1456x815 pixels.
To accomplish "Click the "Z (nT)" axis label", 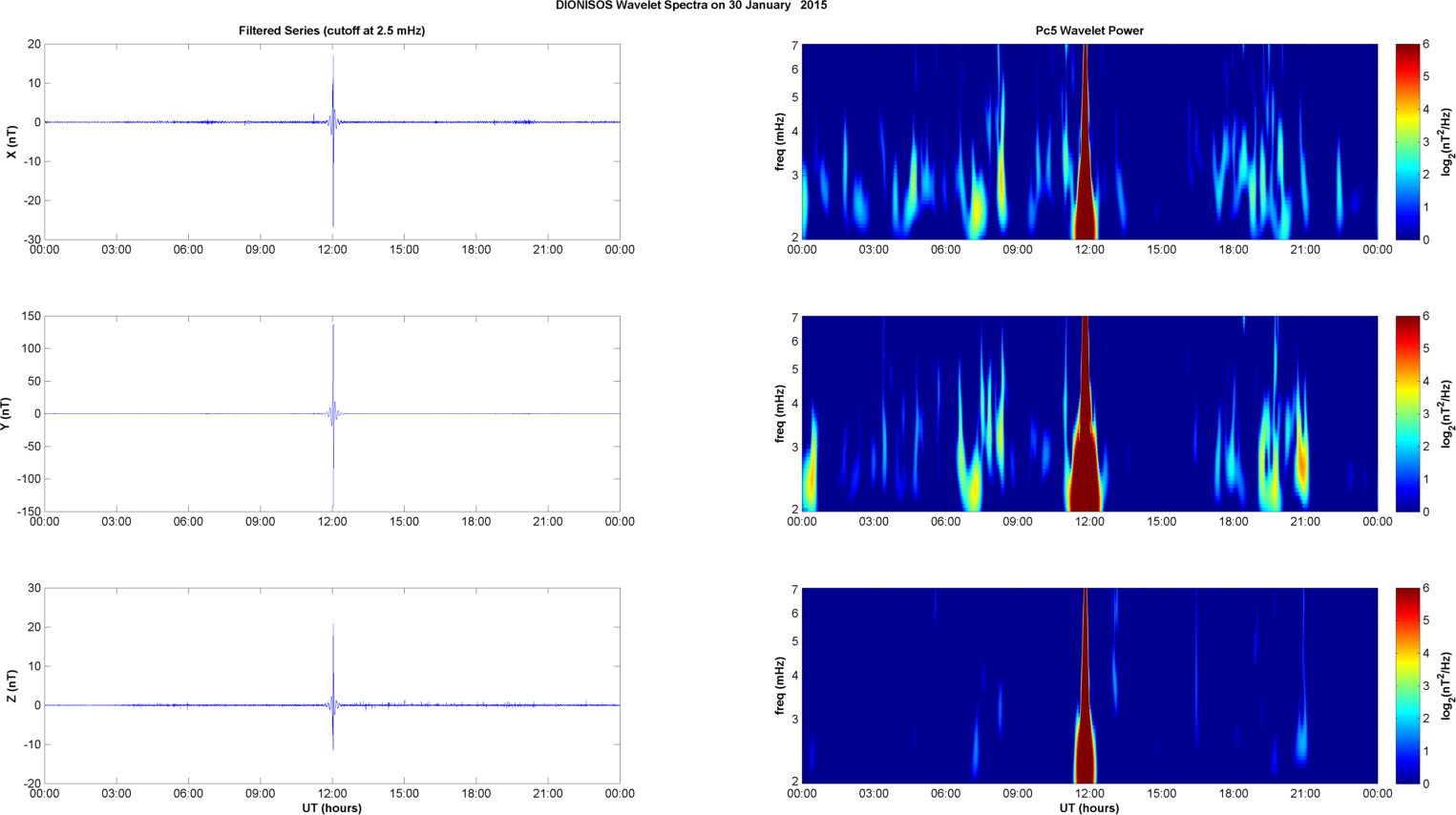I will click(11, 686).
